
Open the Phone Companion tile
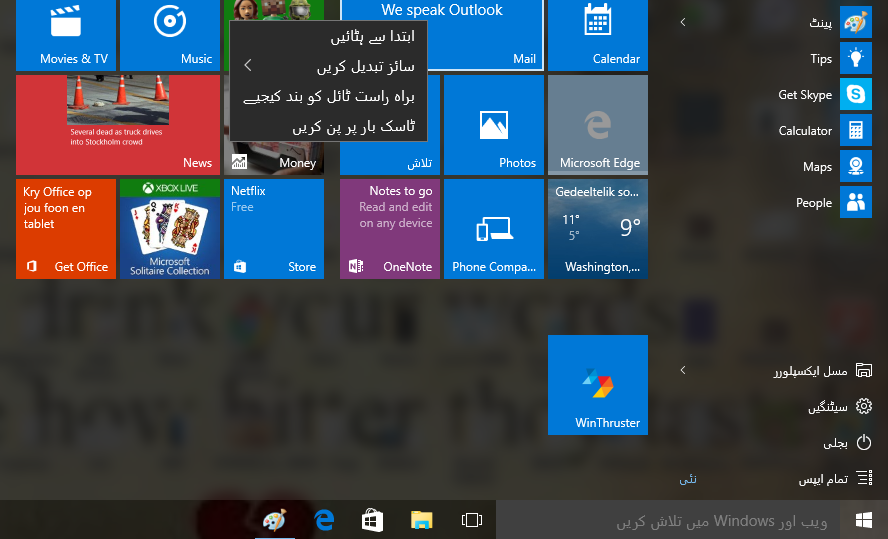pyautogui.click(x=494, y=229)
